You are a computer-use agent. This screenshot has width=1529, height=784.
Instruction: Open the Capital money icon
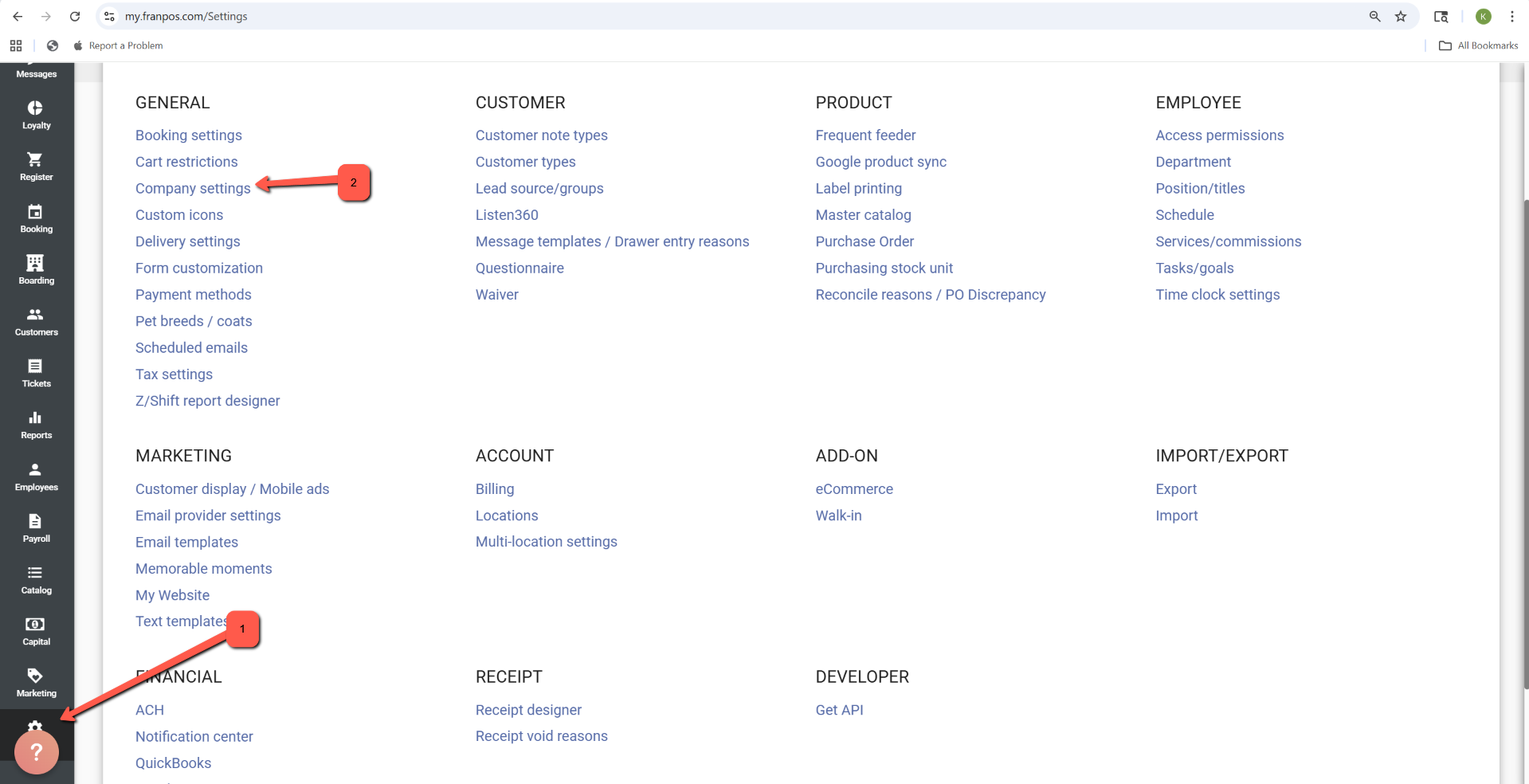[x=35, y=625]
